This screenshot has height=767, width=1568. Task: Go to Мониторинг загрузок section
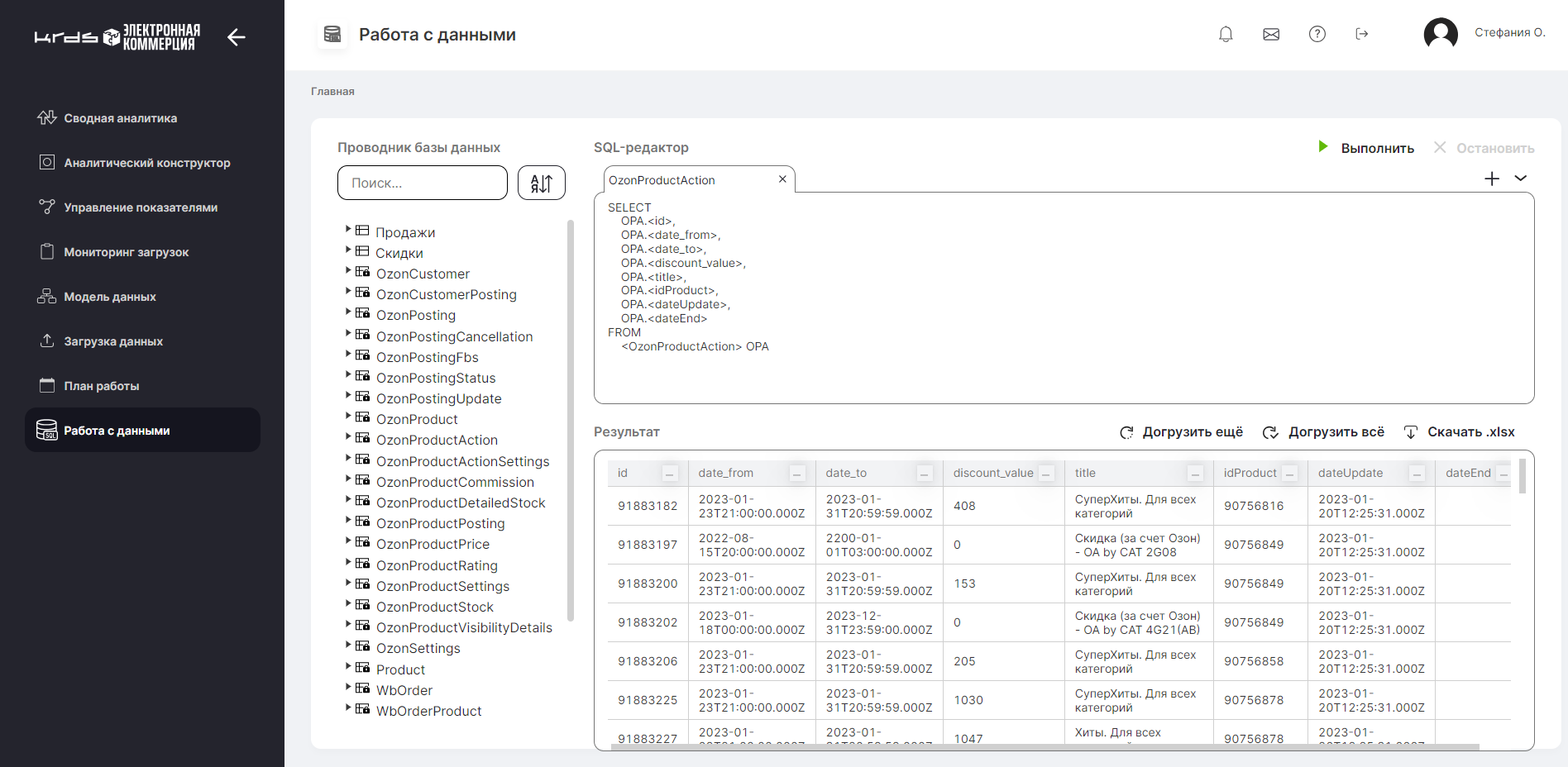(x=126, y=252)
